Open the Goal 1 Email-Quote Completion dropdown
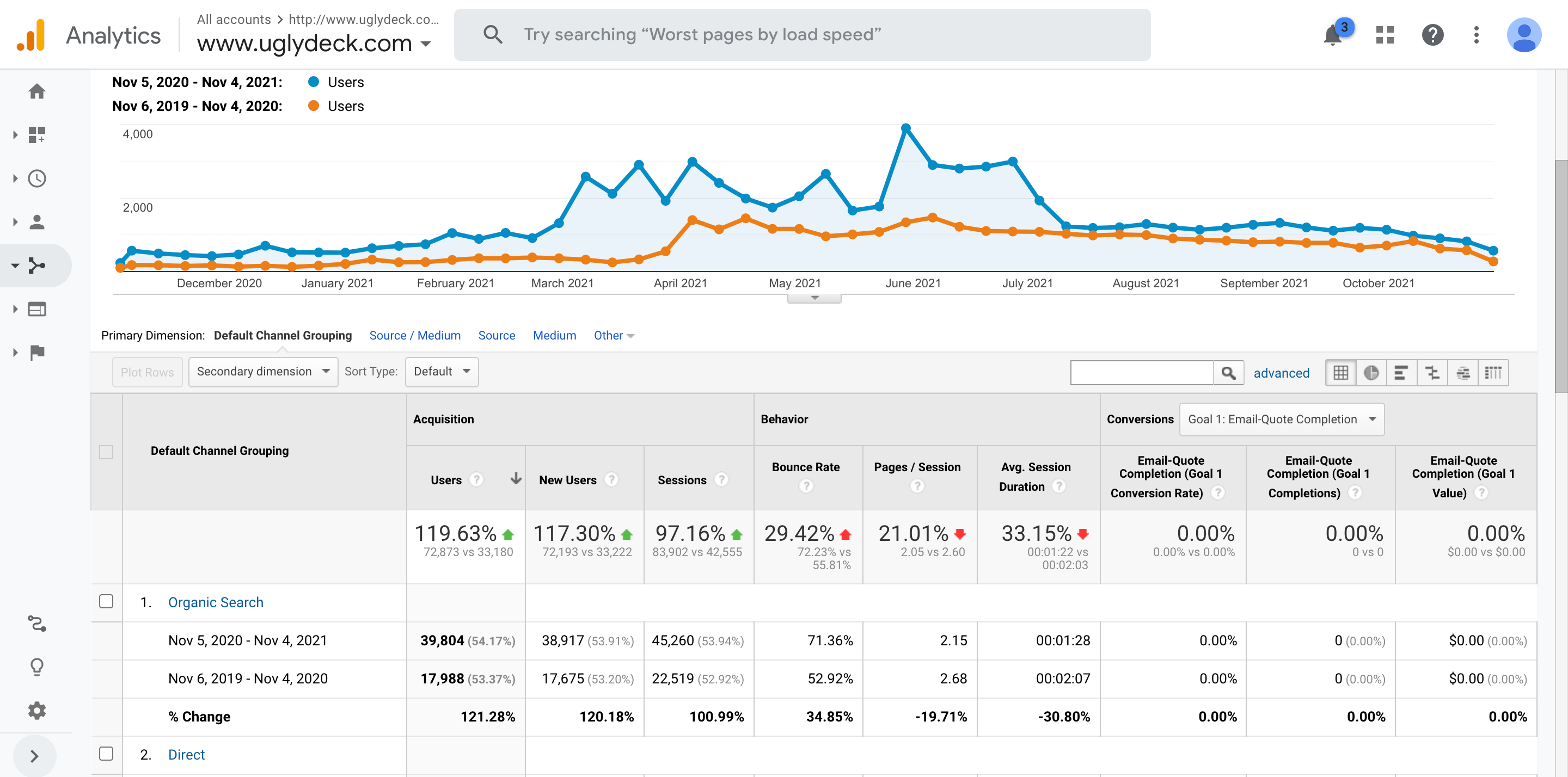The width and height of the screenshot is (1568, 777). click(x=1281, y=419)
